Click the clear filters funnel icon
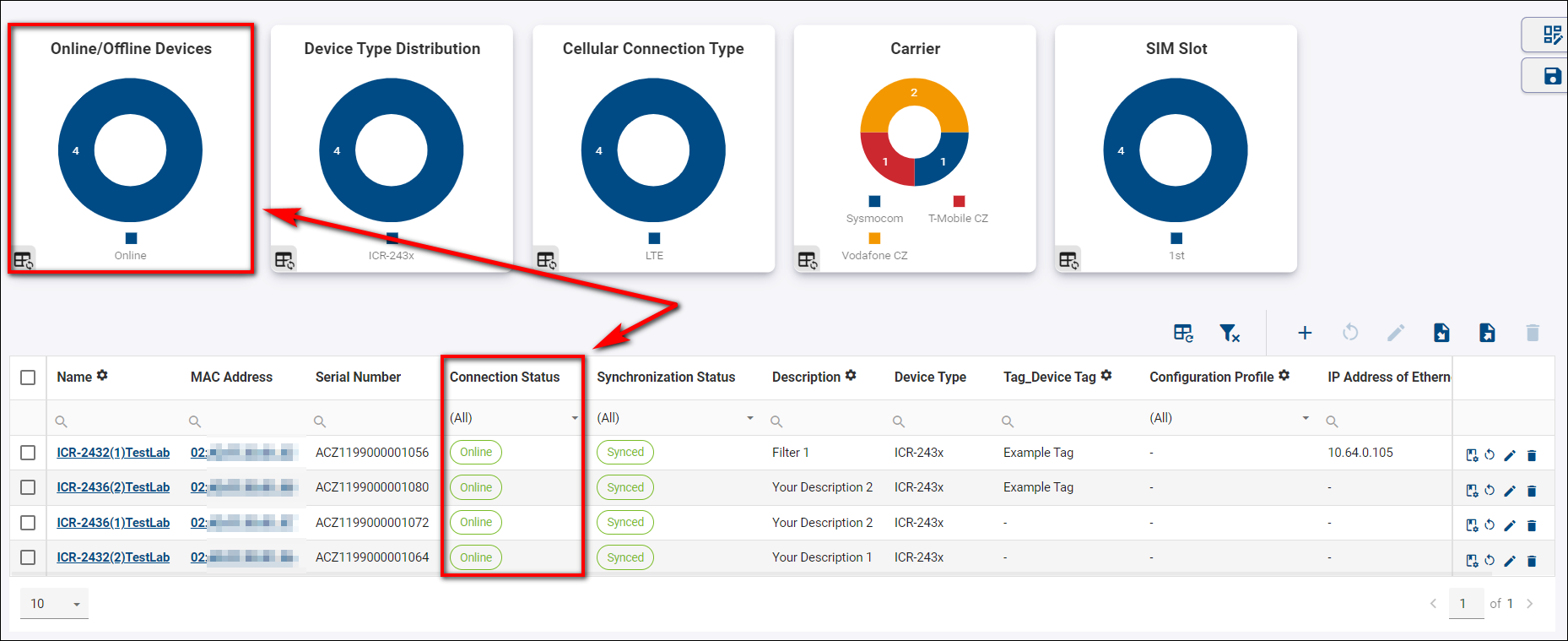Viewport: 1568px width, 641px height. tap(1229, 334)
